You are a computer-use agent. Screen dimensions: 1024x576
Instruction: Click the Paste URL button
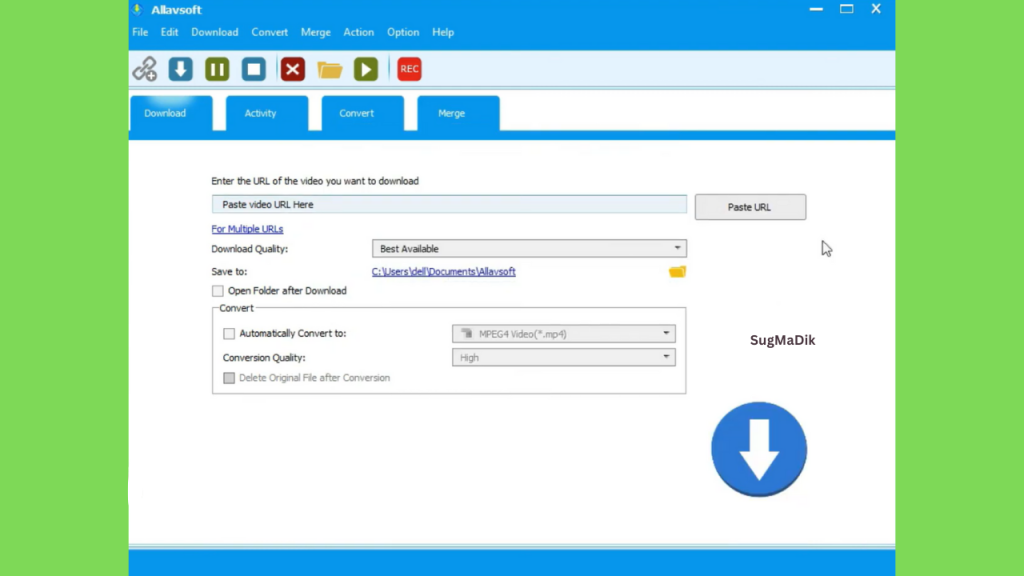(750, 207)
